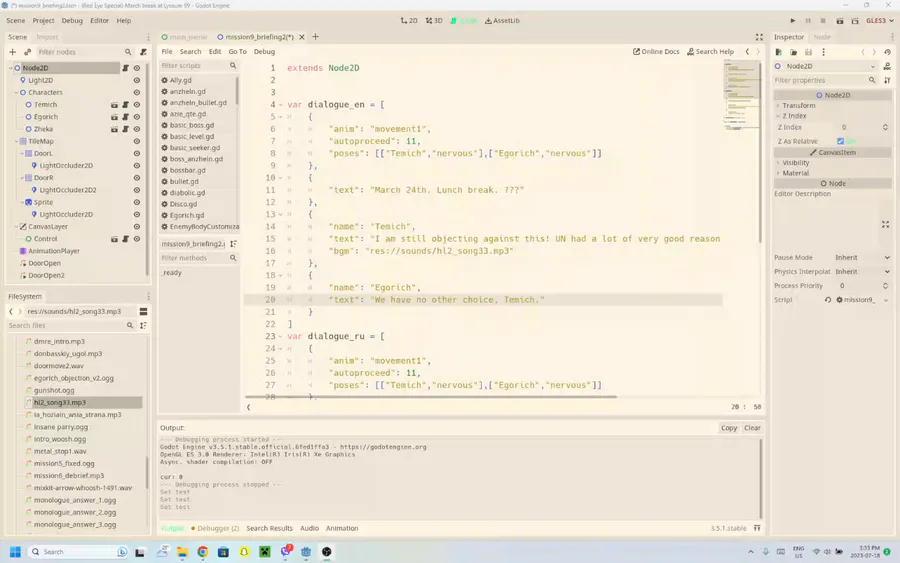The width and height of the screenshot is (900, 563).
Task: Click the Windows Start button
Action: coord(15,552)
